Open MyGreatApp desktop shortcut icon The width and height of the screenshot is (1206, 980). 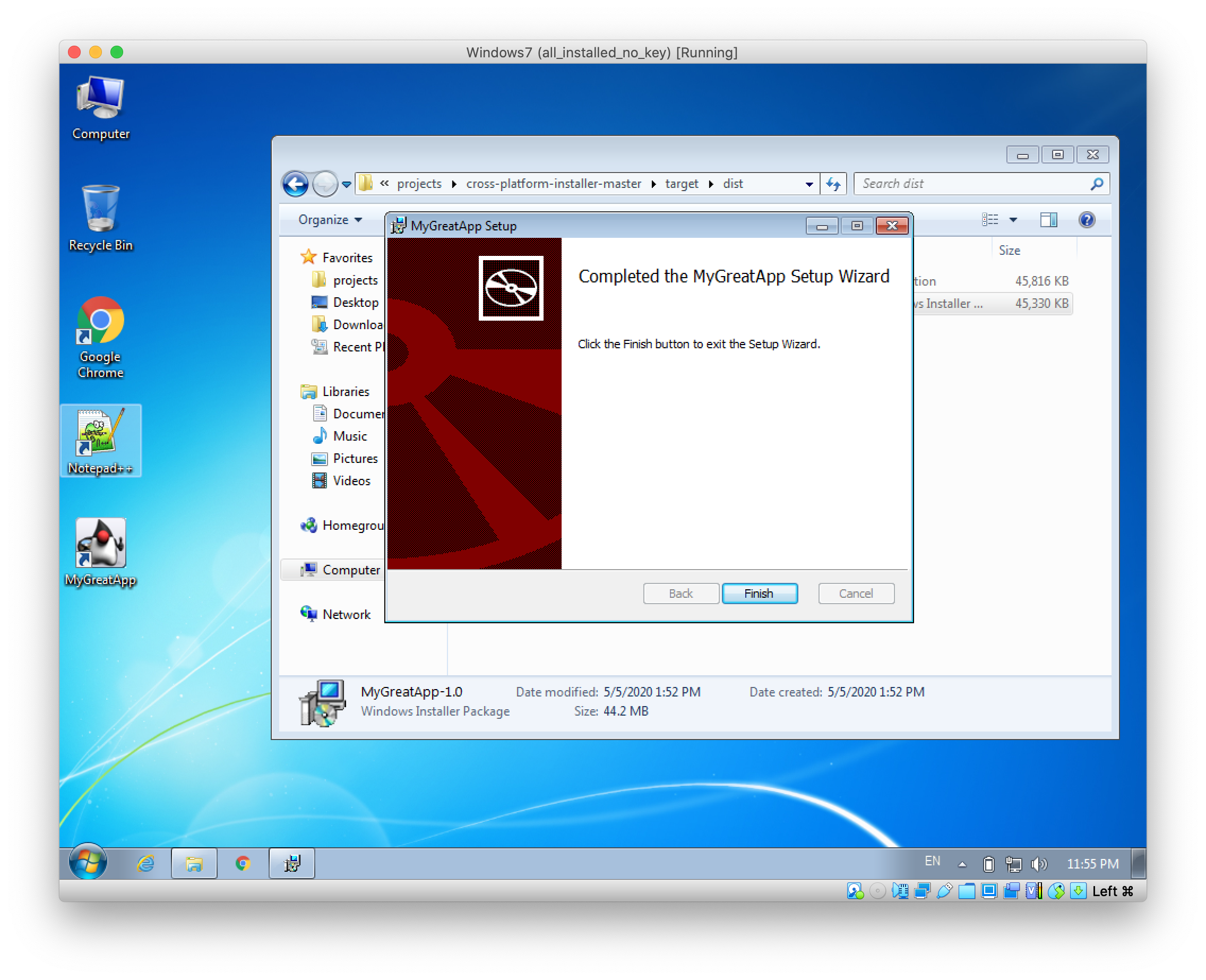(100, 544)
